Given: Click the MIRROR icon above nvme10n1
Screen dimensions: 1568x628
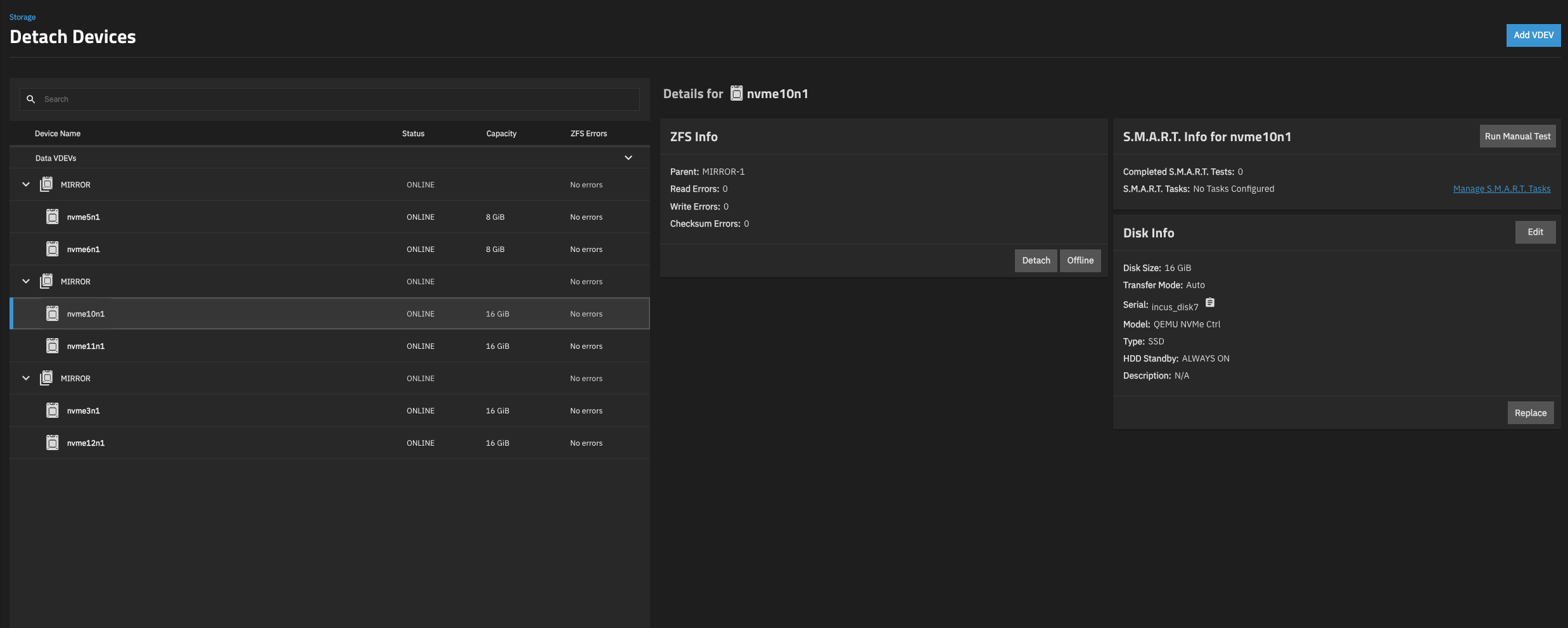Looking at the screenshot, I should click(46, 281).
